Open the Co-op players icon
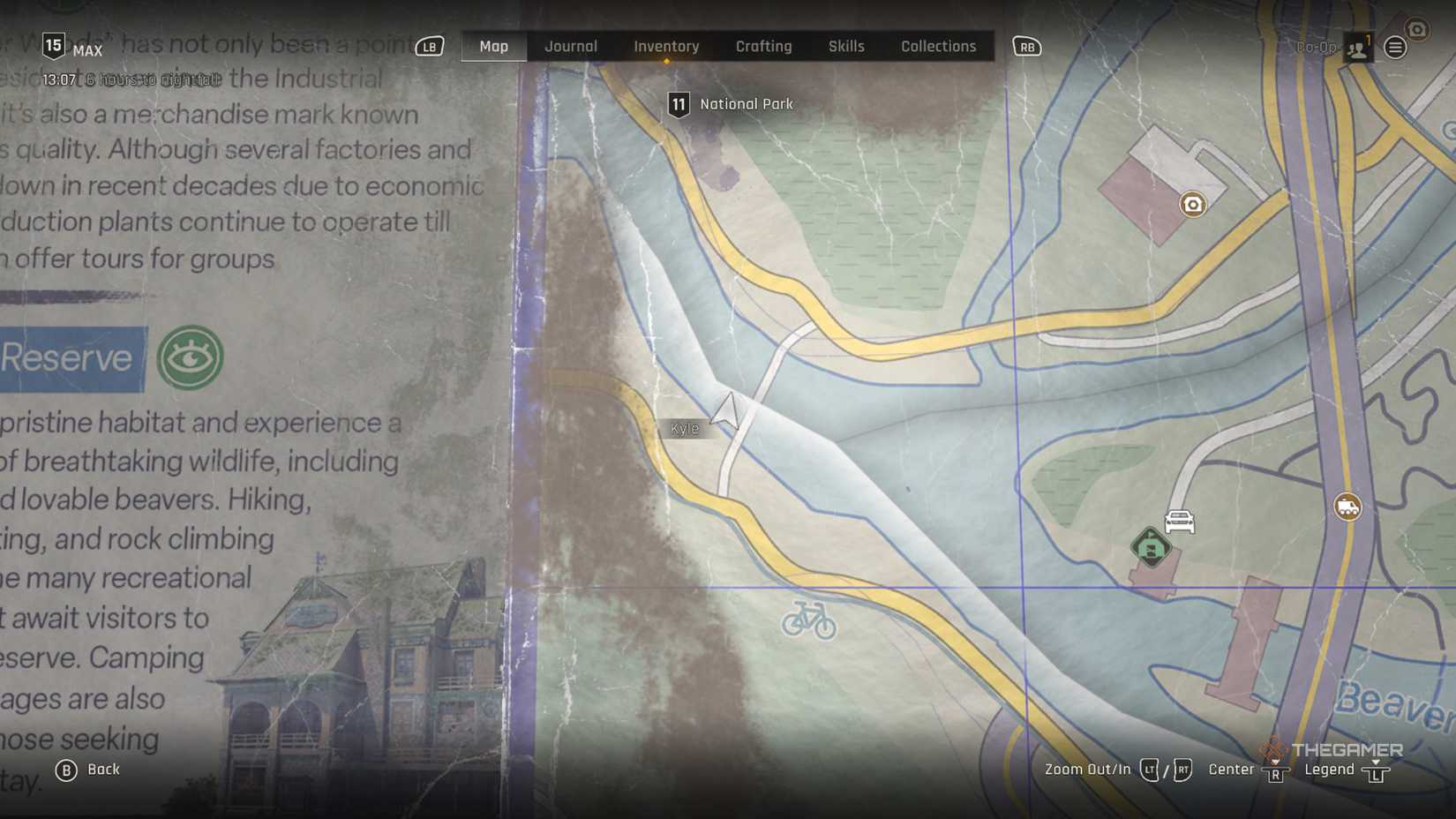 (1356, 48)
